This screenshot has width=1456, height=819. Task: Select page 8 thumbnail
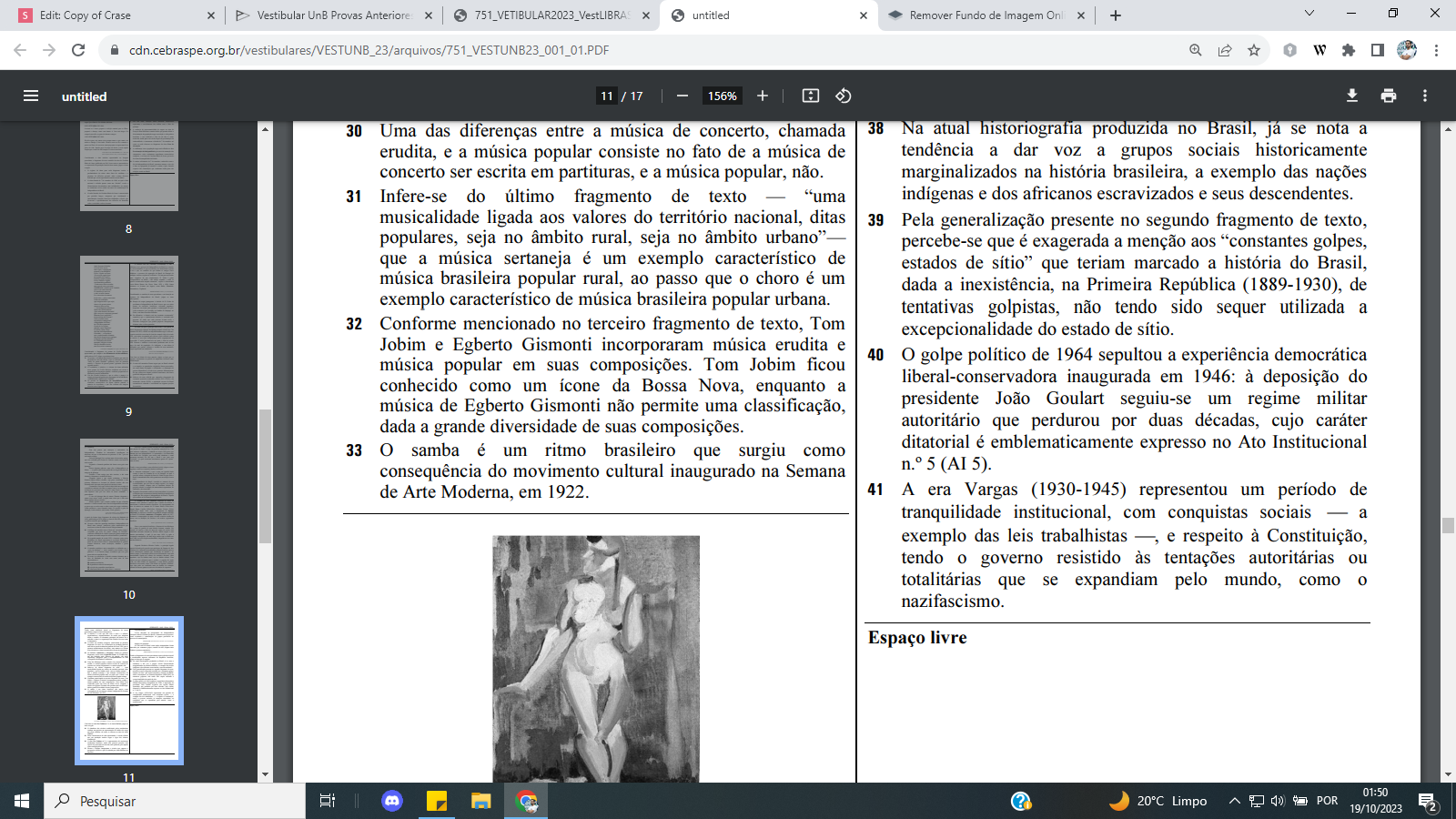tap(129, 165)
